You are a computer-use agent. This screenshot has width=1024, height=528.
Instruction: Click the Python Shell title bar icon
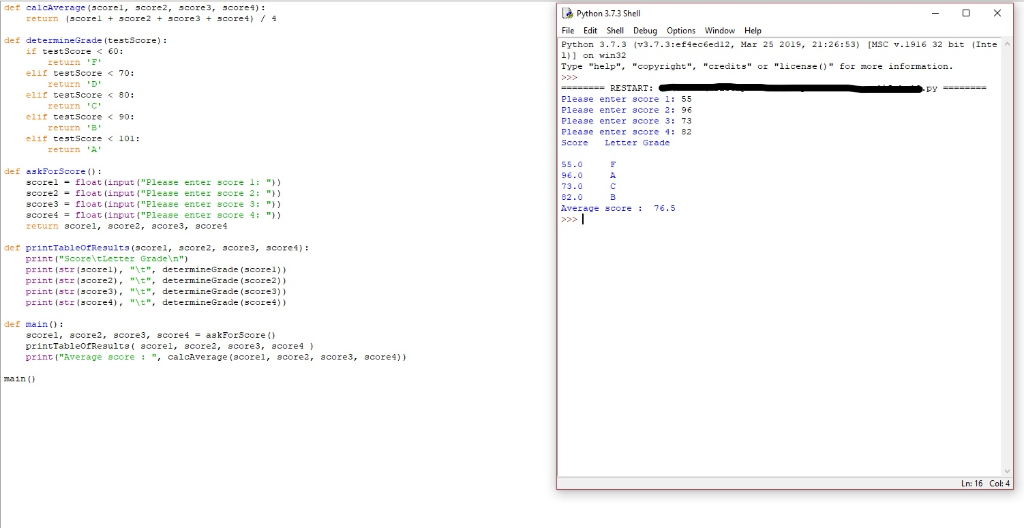pyautogui.click(x=568, y=13)
